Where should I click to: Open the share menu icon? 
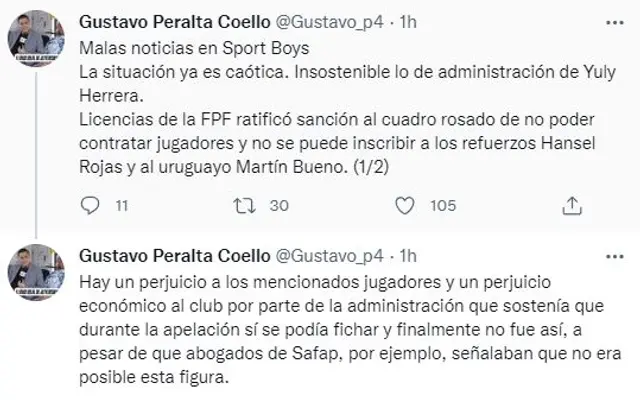572,205
